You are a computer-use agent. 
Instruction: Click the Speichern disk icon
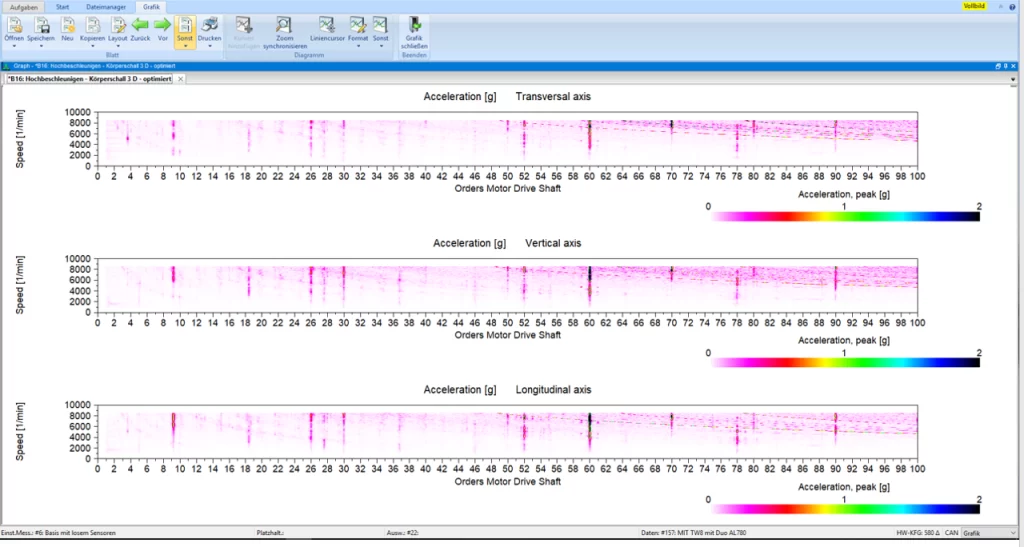41,24
